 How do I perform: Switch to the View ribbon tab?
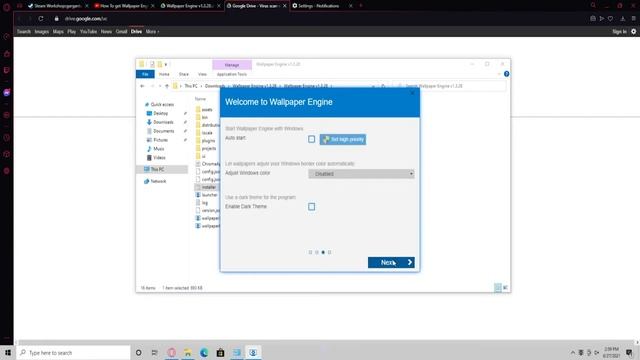(x=202, y=74)
